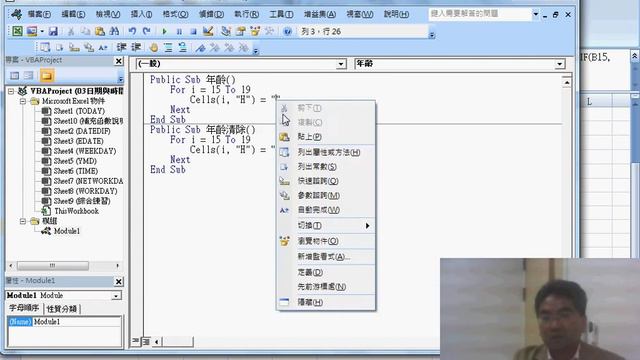The image size is (640, 360).
Task: Choose 定義(D) in context menu
Action: (326, 272)
